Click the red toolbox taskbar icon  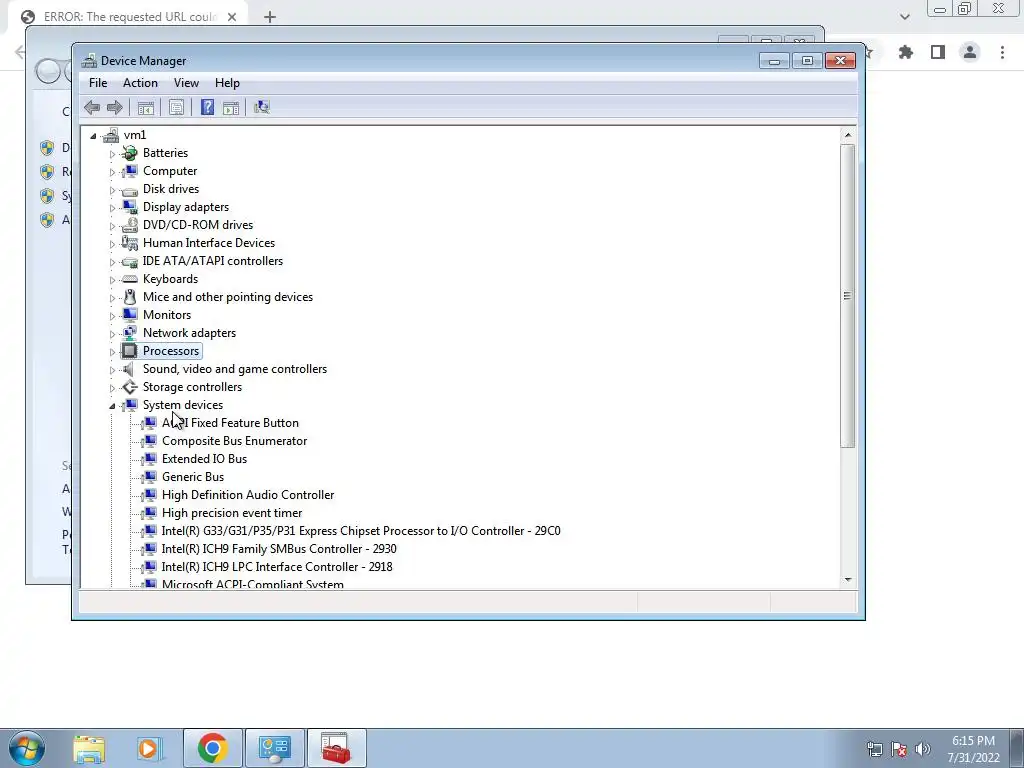(336, 748)
